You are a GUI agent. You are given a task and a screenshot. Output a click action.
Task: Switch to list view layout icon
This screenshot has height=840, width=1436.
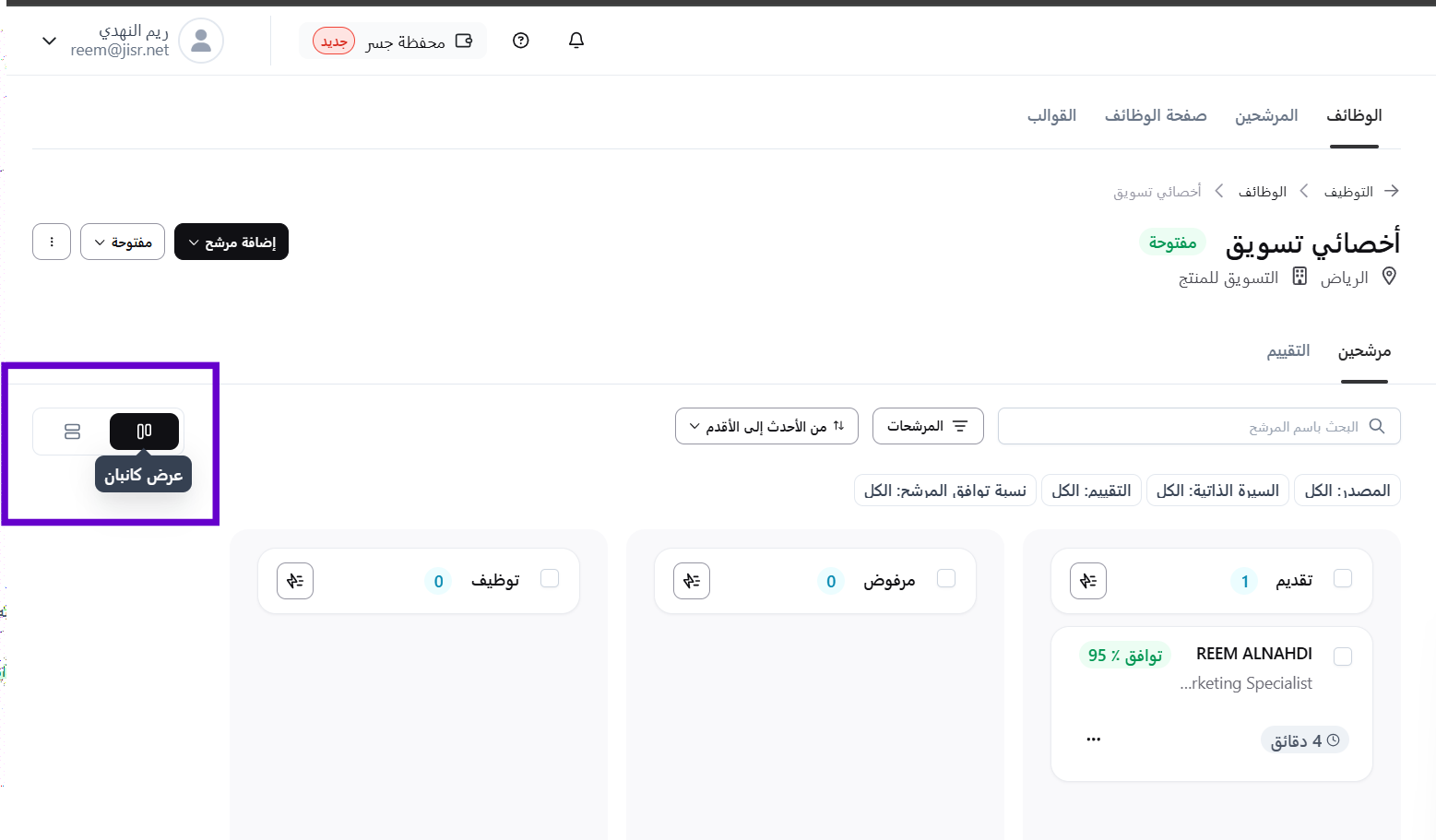(x=73, y=432)
